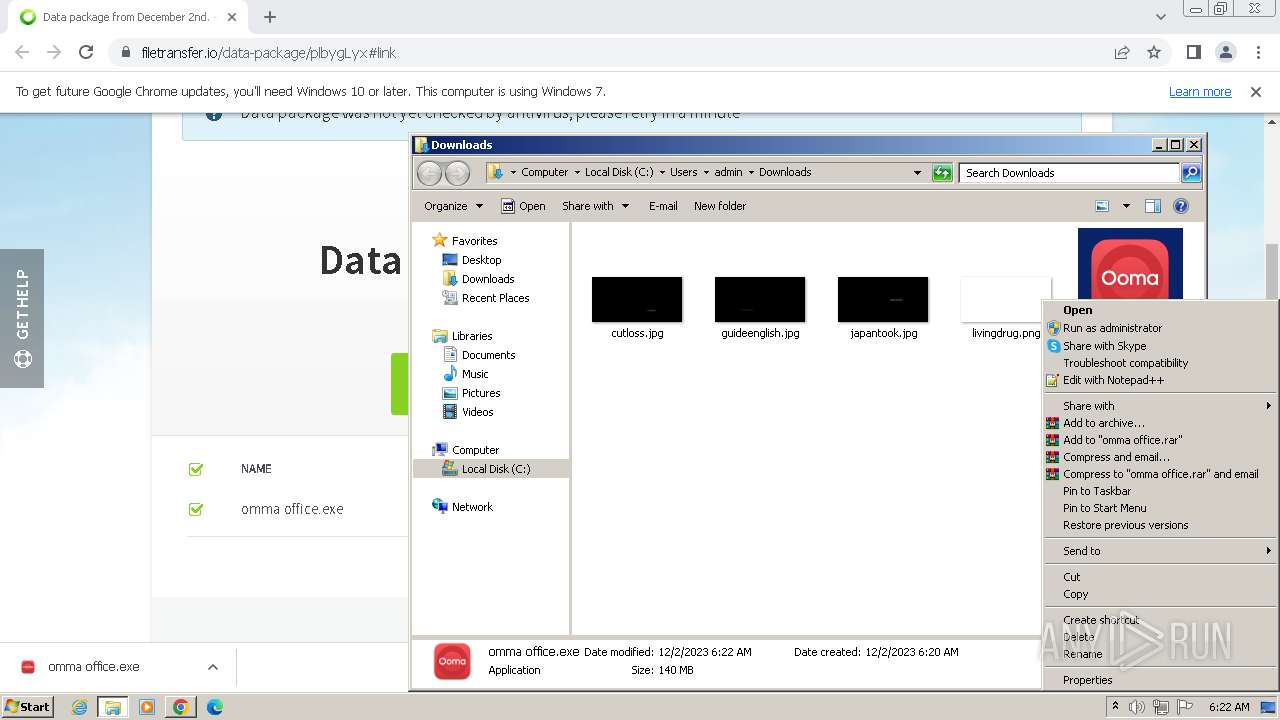Click the Explorer Forward navigation button
1280x720 pixels.
[x=457, y=173]
